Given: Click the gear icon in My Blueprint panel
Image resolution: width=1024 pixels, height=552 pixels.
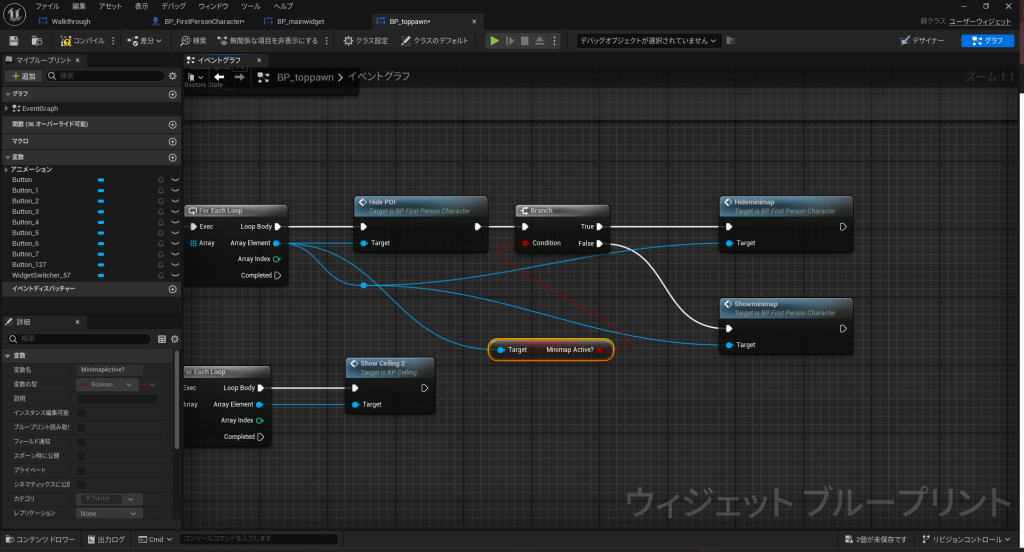Looking at the screenshot, I should coord(173,76).
